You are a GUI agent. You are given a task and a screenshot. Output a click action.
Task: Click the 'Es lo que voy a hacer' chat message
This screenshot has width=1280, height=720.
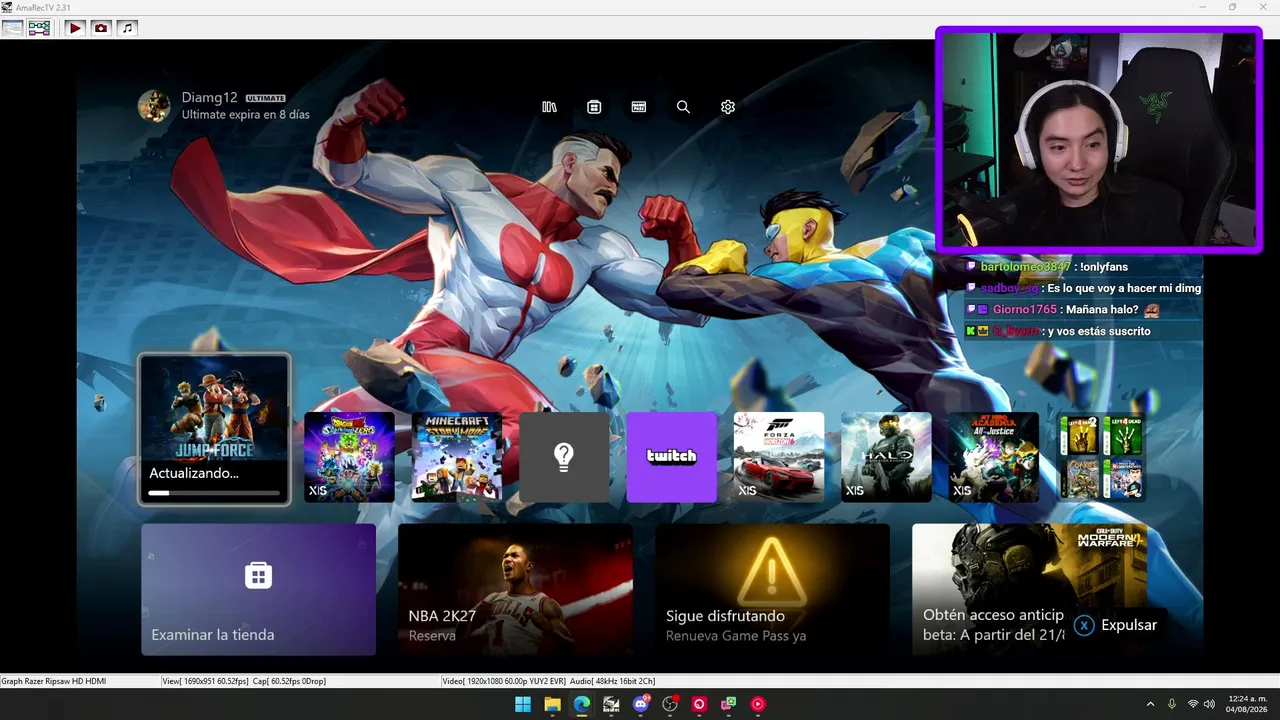point(1084,288)
